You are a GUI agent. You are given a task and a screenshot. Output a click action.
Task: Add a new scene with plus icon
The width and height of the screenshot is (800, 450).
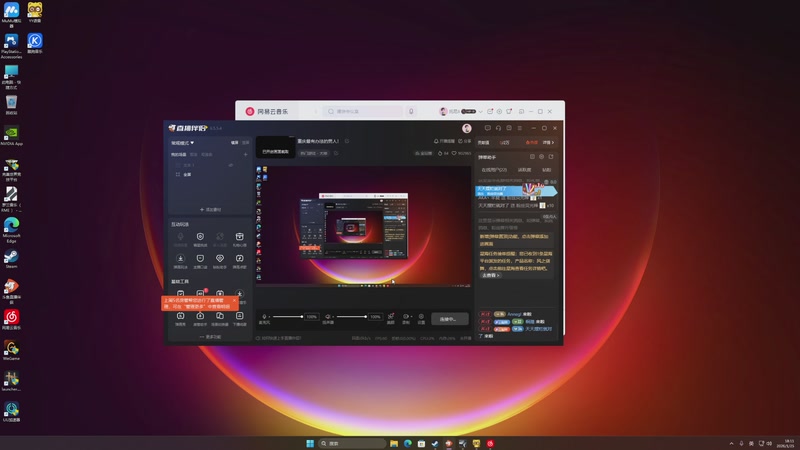tap(245, 155)
